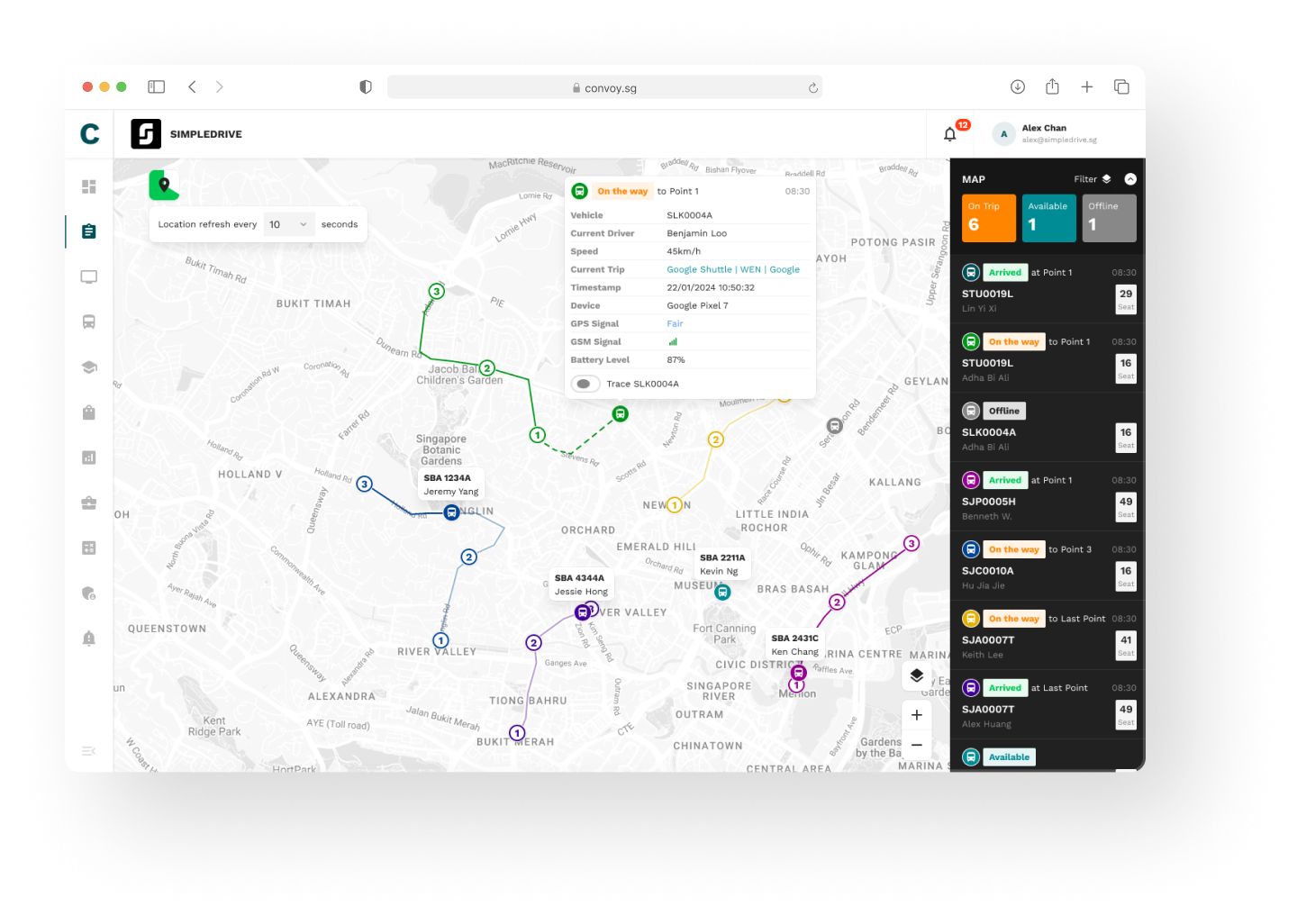Select the Offline status tab

pos(1109,218)
